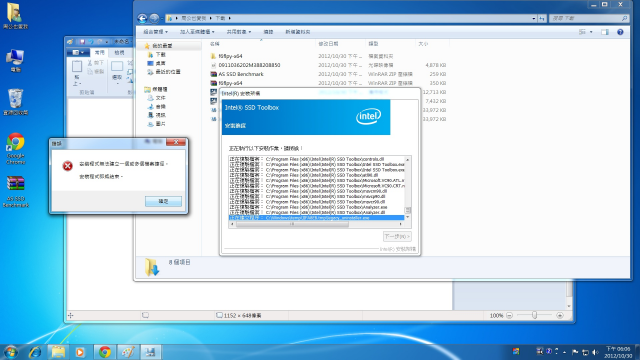This screenshot has height=360, width=640.
Task: Click the zoom out minus button in Paint
Action: [x=509, y=316]
